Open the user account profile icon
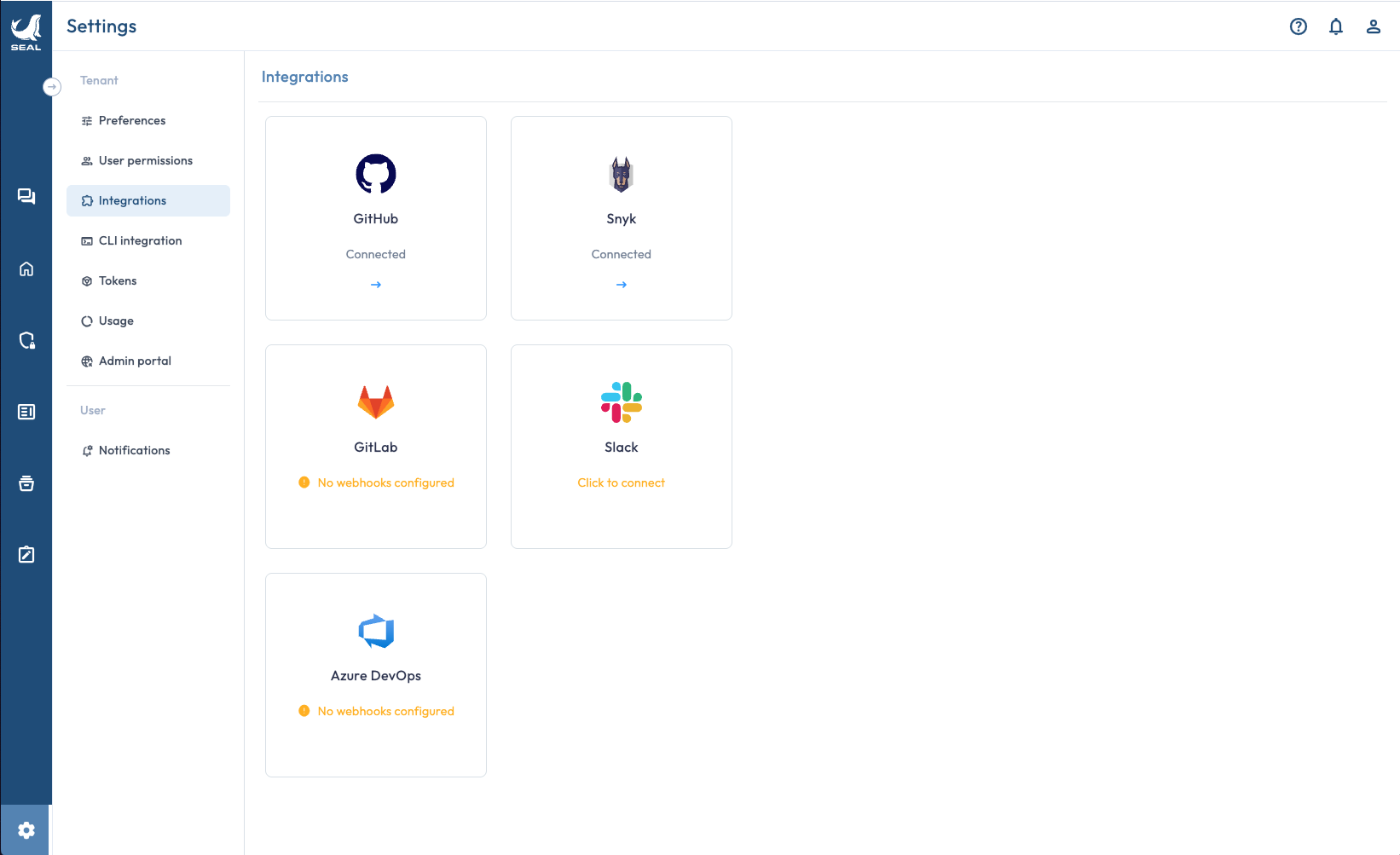Screen dimensions: 1400x855 [x=1374, y=26]
